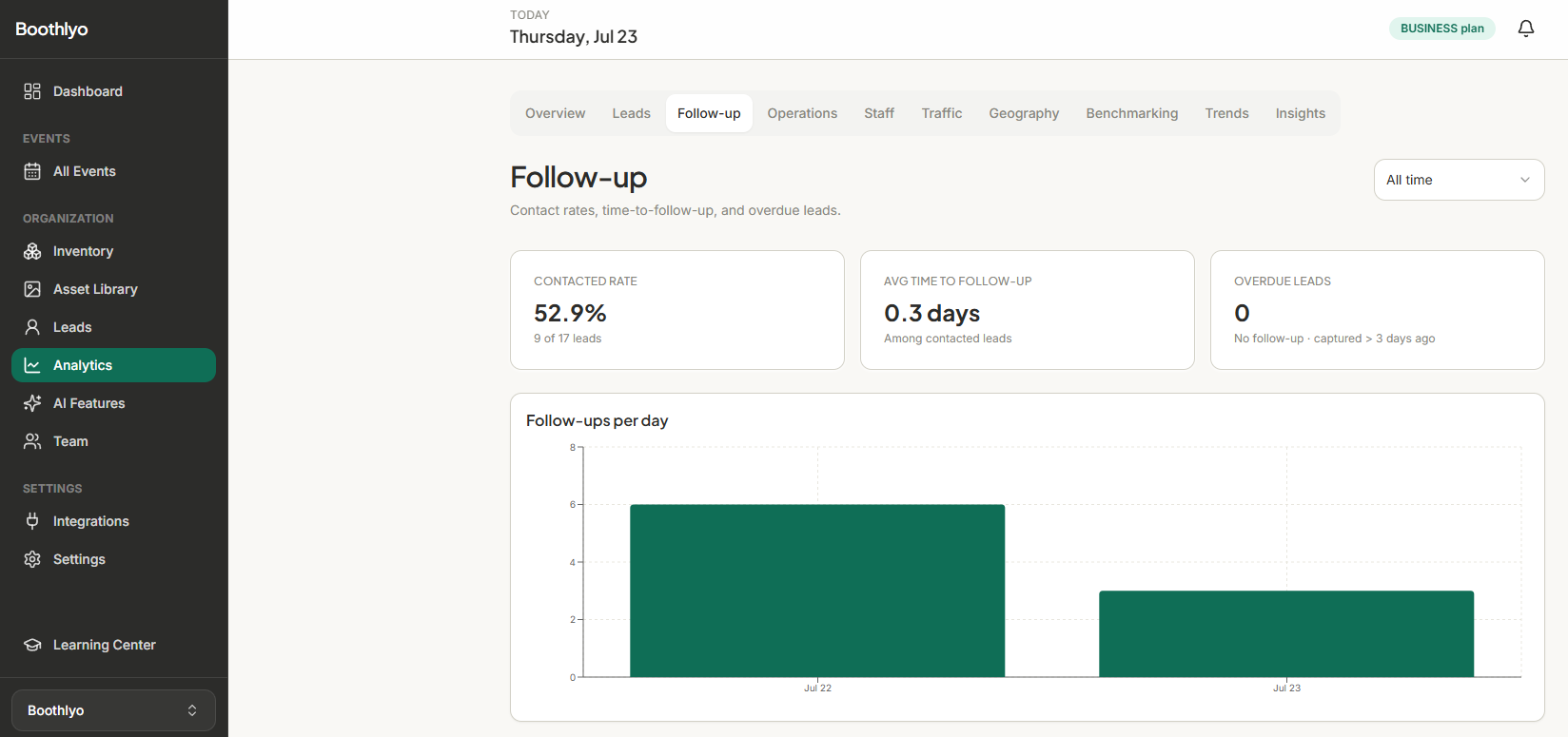This screenshot has width=1568, height=737.
Task: Expand the Boothlyo organization switcher
Action: pyautogui.click(x=113, y=710)
